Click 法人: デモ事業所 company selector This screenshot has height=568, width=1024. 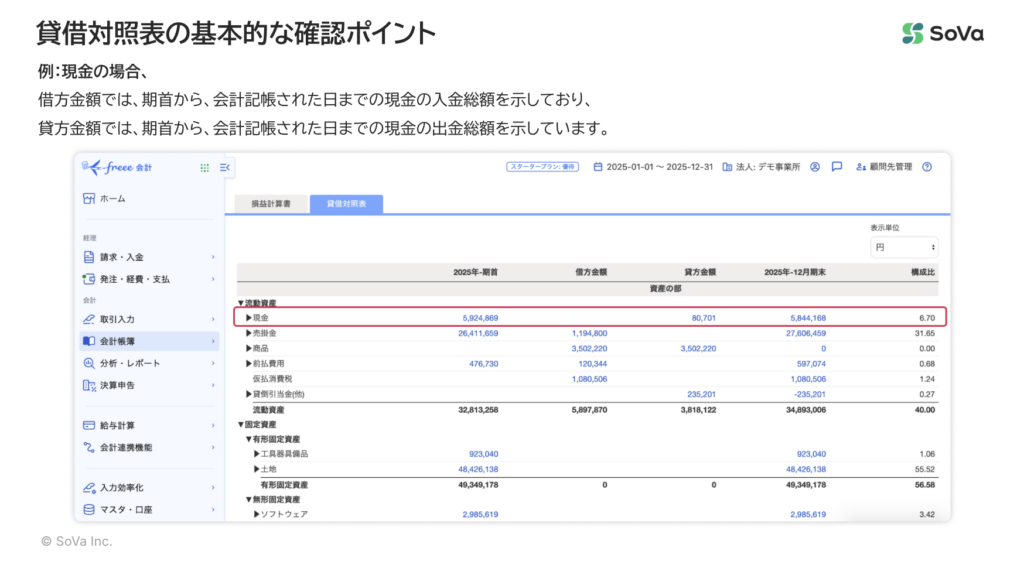761,167
